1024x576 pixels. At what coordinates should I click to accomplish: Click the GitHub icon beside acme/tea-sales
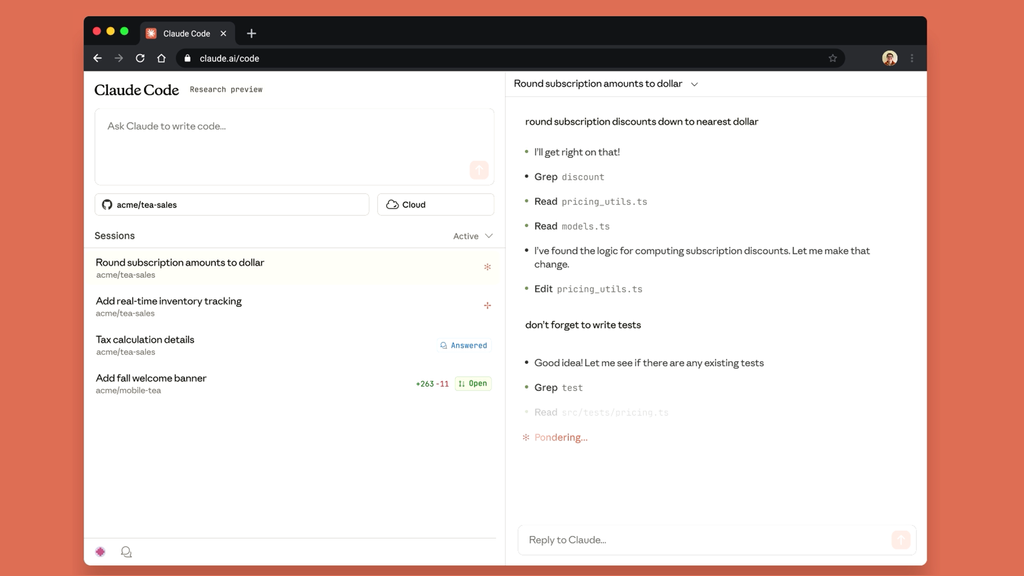coord(107,204)
